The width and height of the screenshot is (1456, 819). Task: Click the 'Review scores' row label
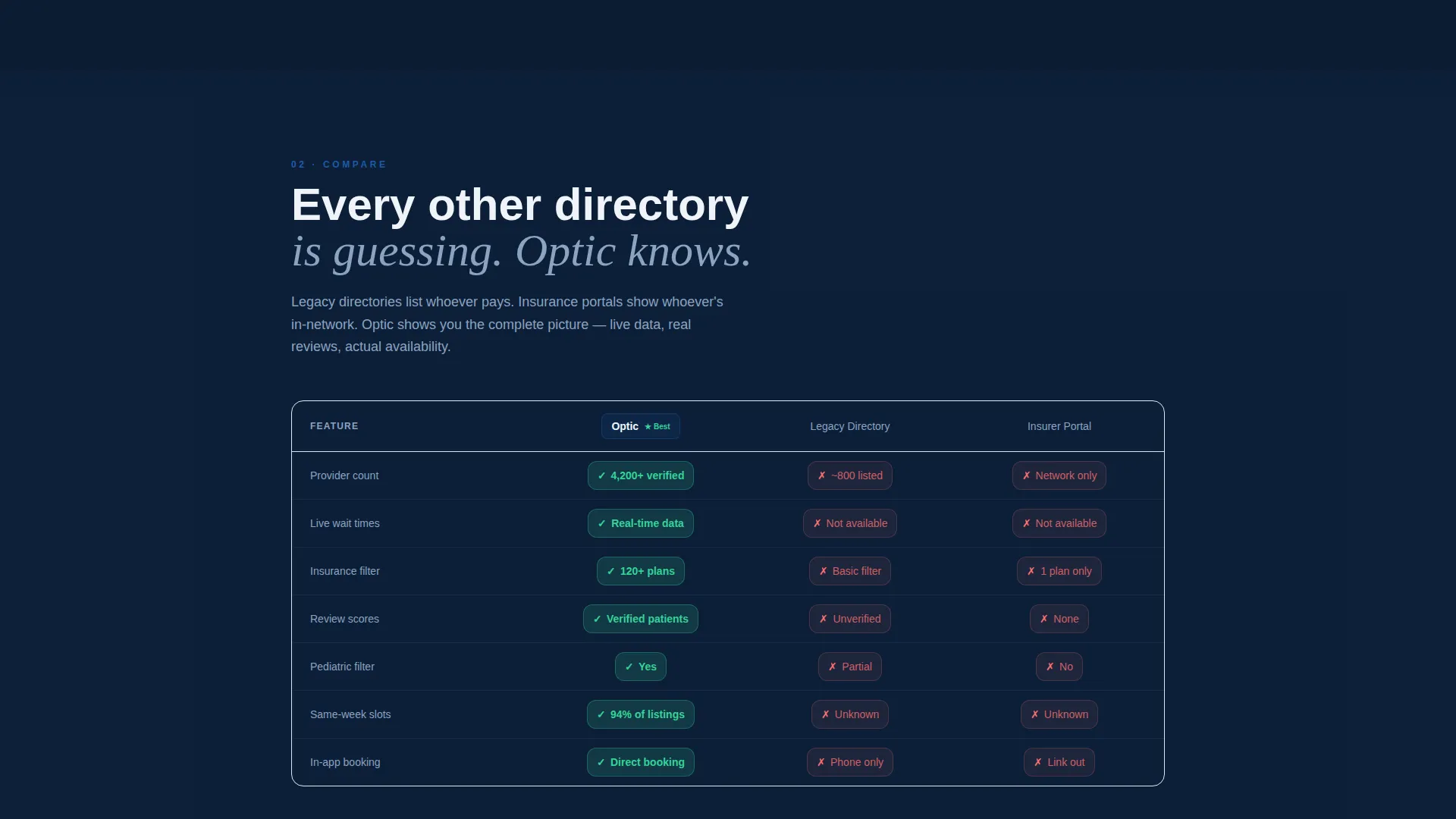point(344,619)
